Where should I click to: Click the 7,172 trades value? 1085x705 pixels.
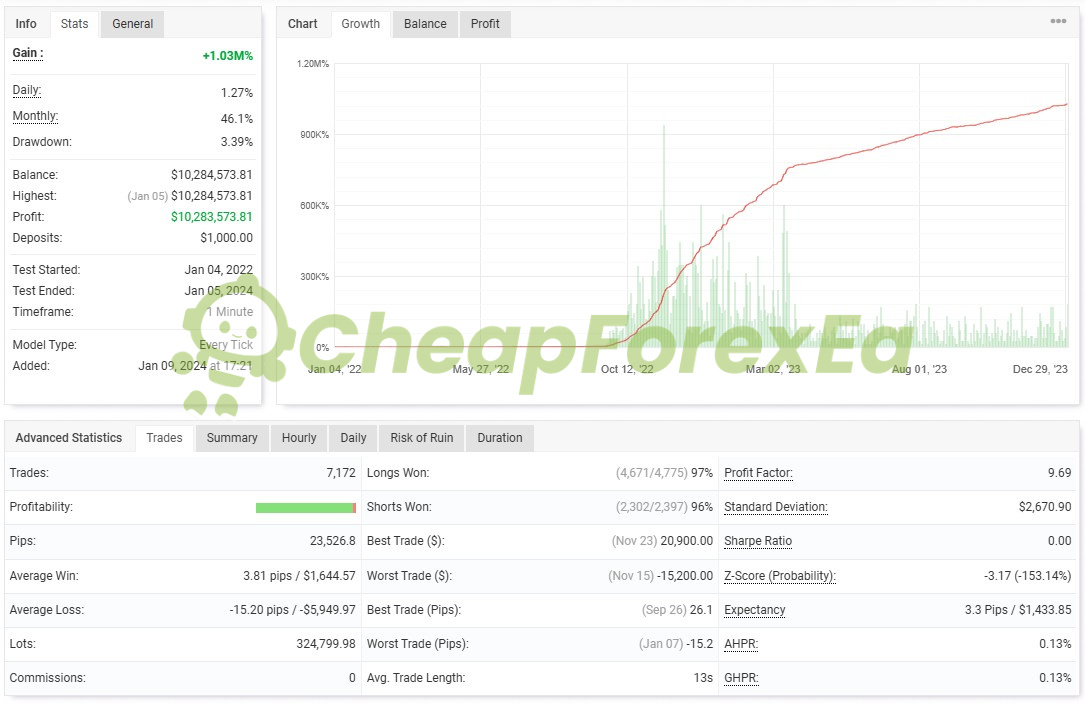[341, 473]
